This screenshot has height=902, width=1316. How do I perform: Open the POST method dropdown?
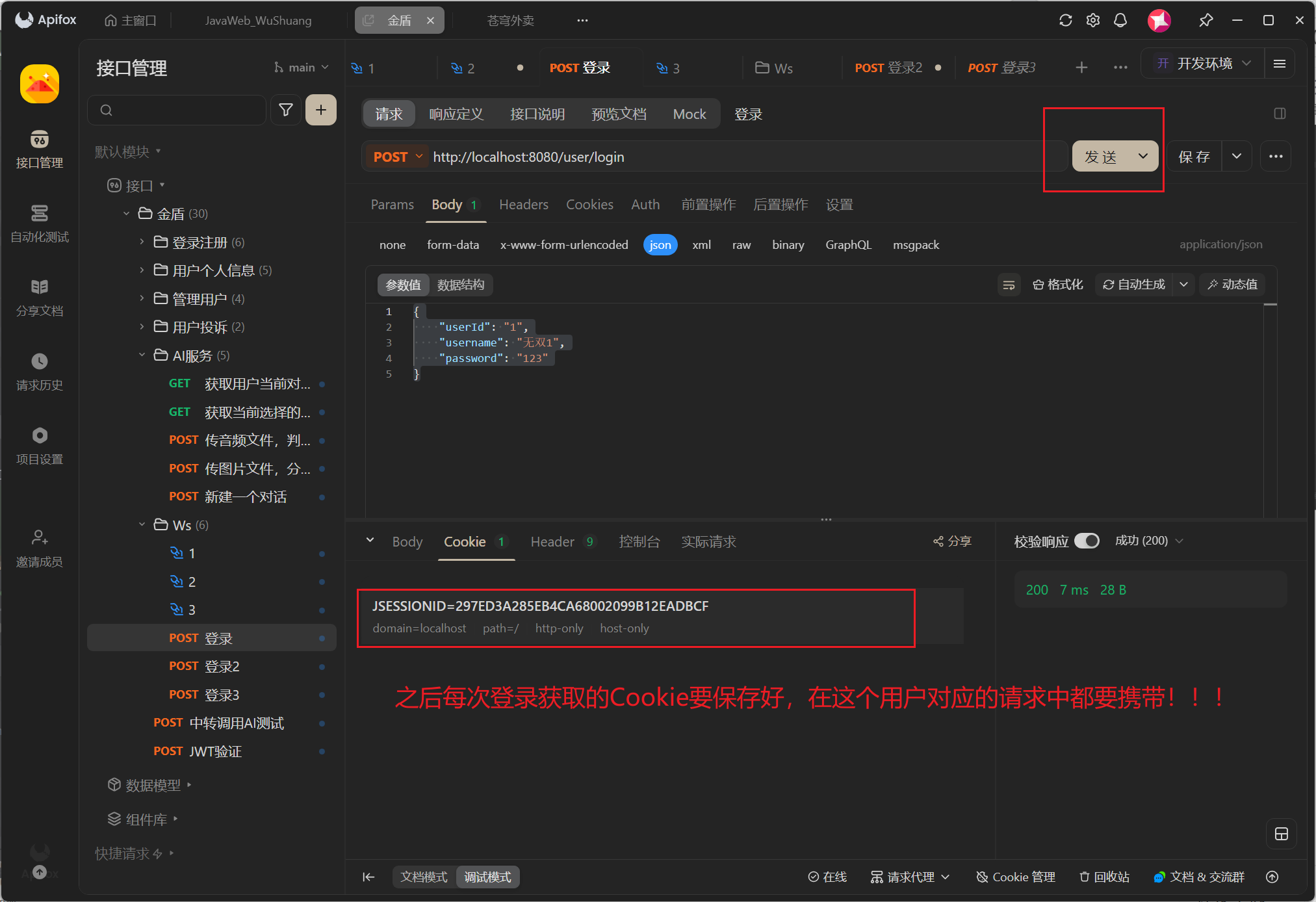tap(398, 157)
